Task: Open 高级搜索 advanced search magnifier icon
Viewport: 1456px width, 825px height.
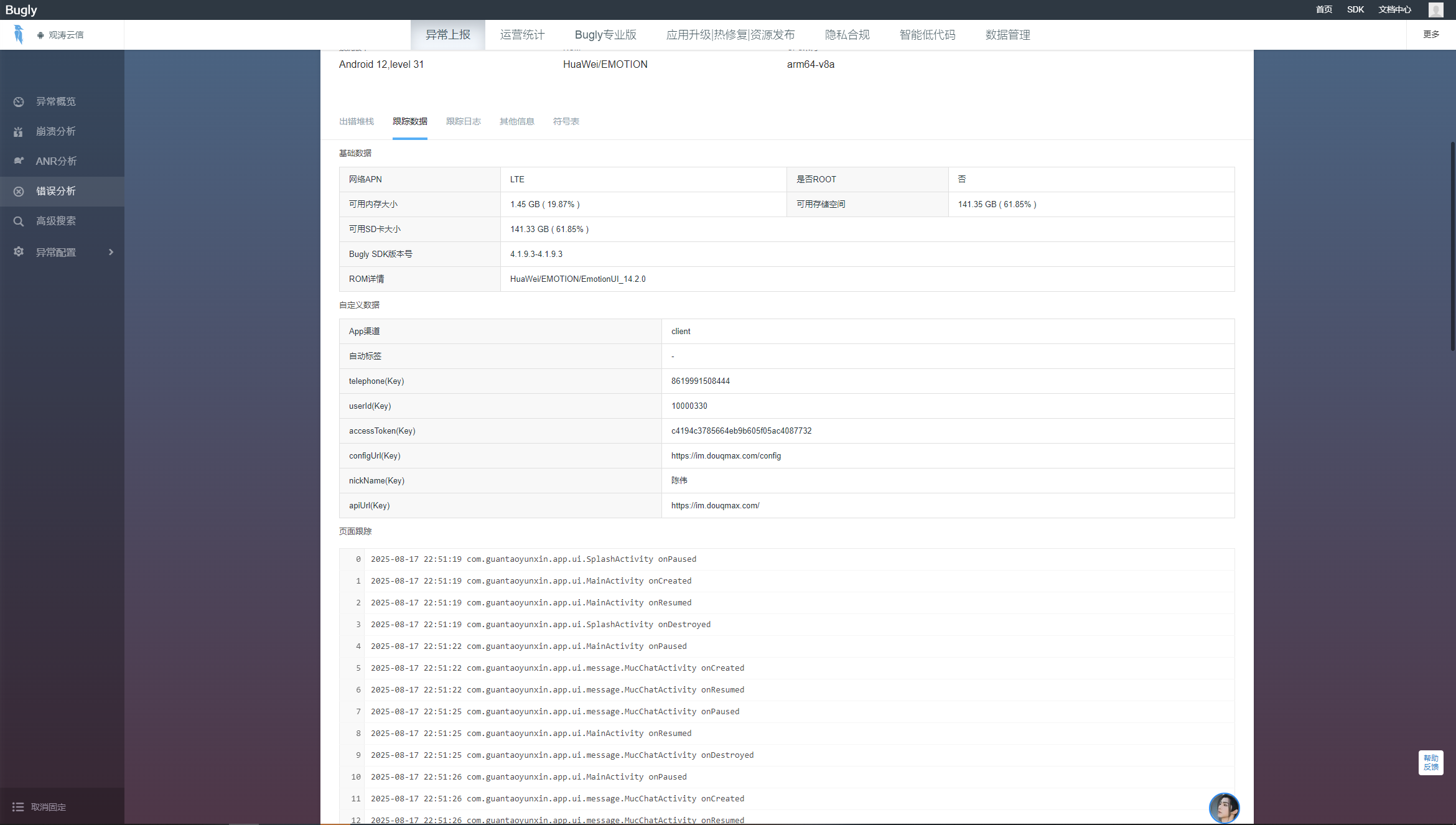Action: pos(19,221)
